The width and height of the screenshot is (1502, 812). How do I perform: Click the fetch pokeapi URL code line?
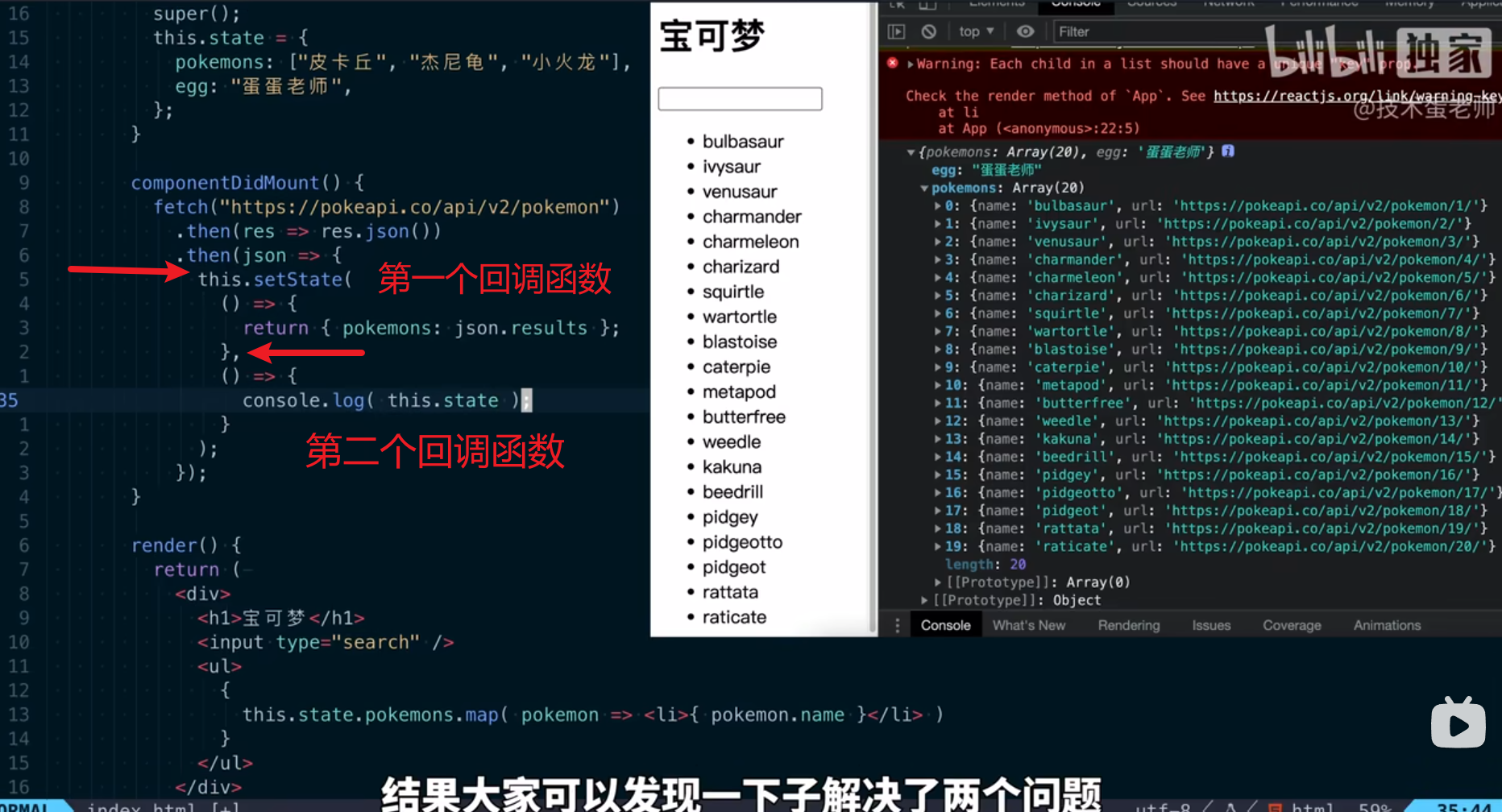pos(387,207)
